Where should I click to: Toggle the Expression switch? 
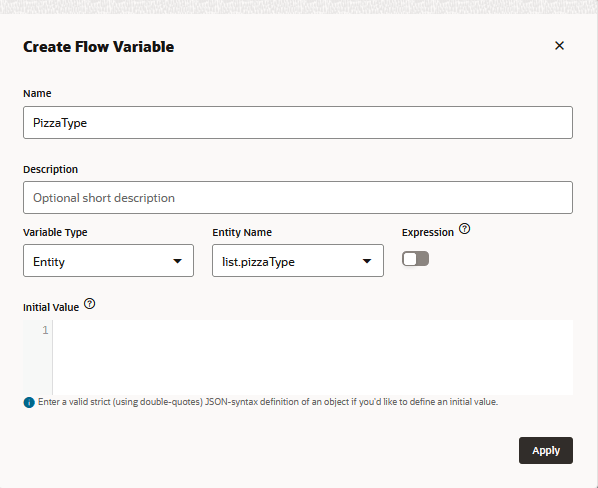click(415, 259)
